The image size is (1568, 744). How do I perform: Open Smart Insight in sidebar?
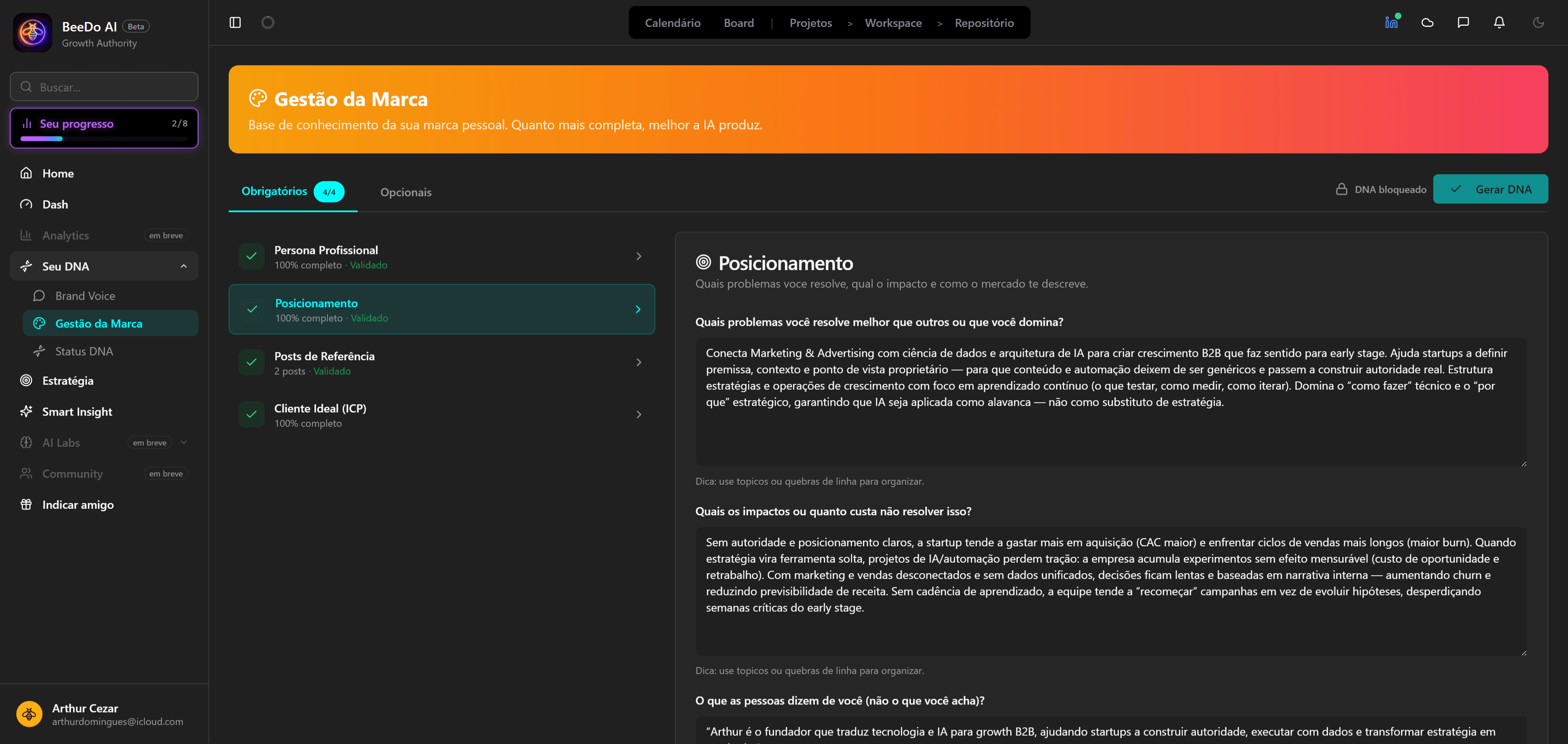pyautogui.click(x=104, y=412)
